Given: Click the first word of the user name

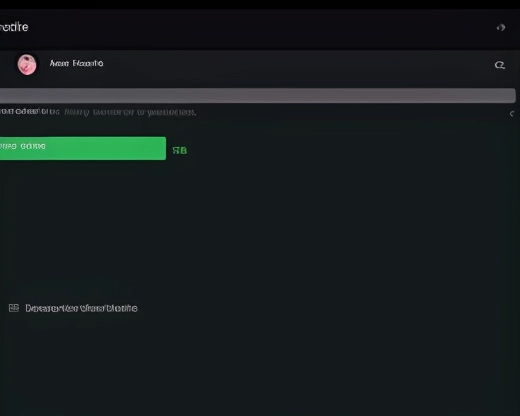Looking at the screenshot, I should pos(59,63).
